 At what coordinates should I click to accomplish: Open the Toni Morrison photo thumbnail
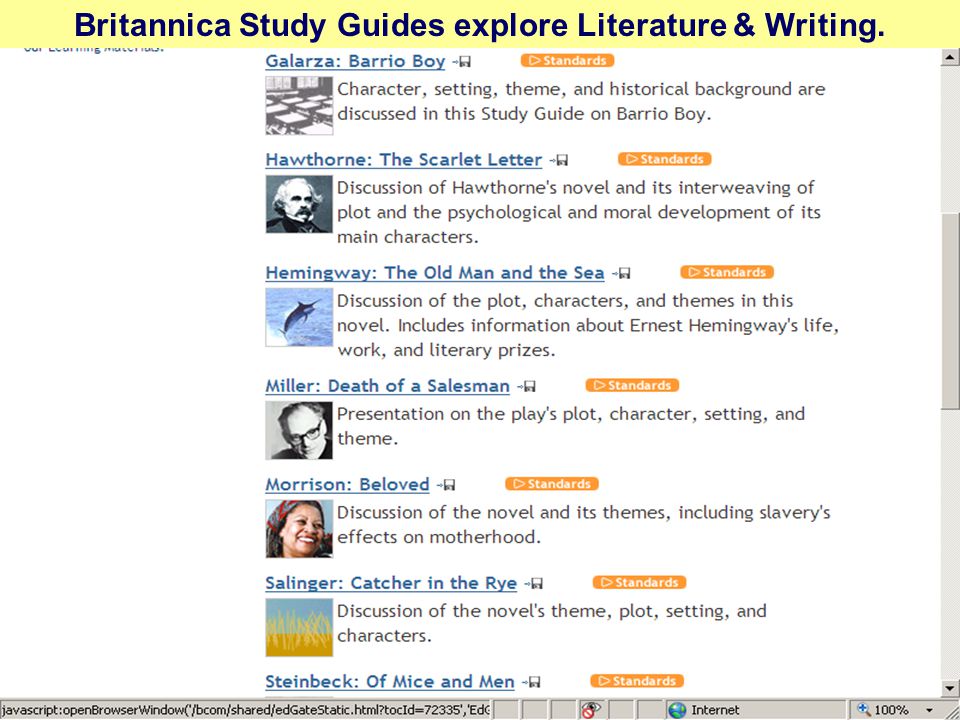[x=299, y=529]
